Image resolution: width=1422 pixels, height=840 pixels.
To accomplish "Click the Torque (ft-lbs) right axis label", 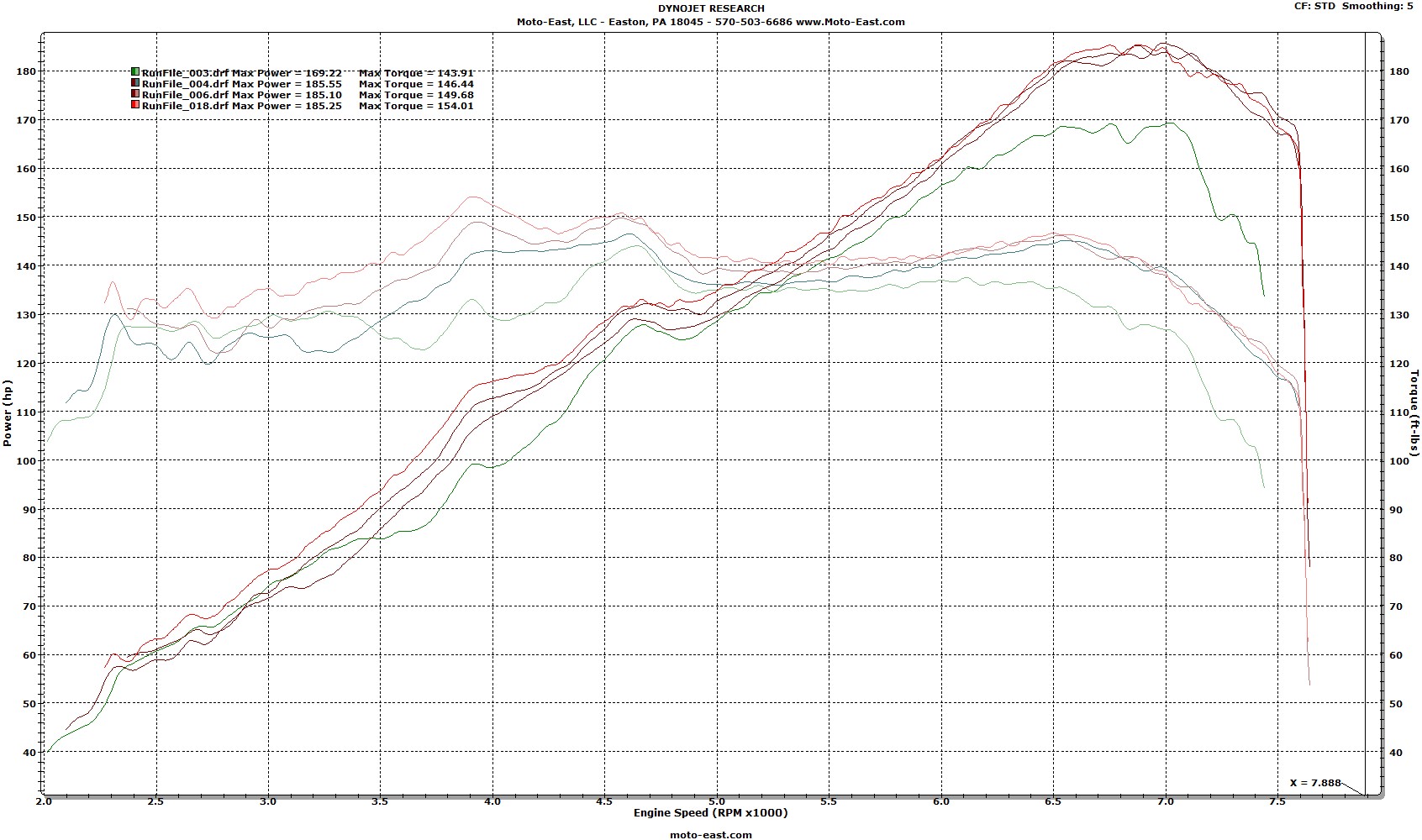I will [x=1414, y=412].
